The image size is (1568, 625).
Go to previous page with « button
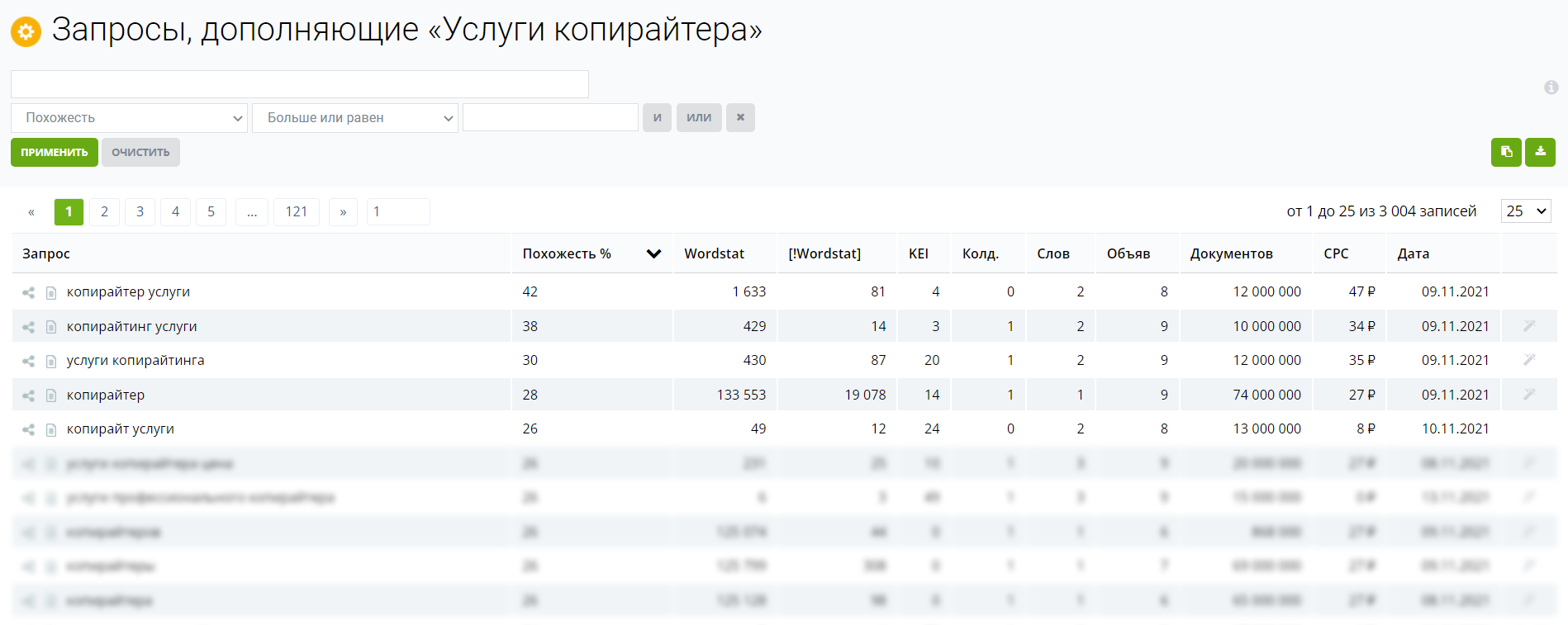click(x=31, y=212)
